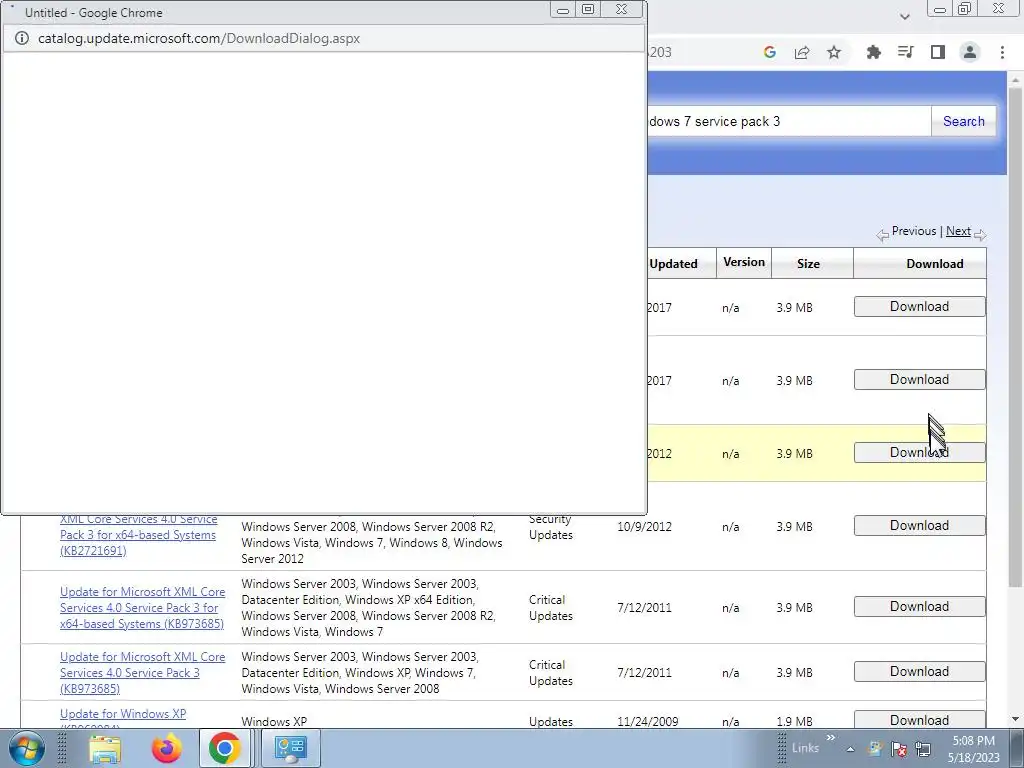The image size is (1024, 768).
Task: Go to the Next results page
Action: pos(958,231)
